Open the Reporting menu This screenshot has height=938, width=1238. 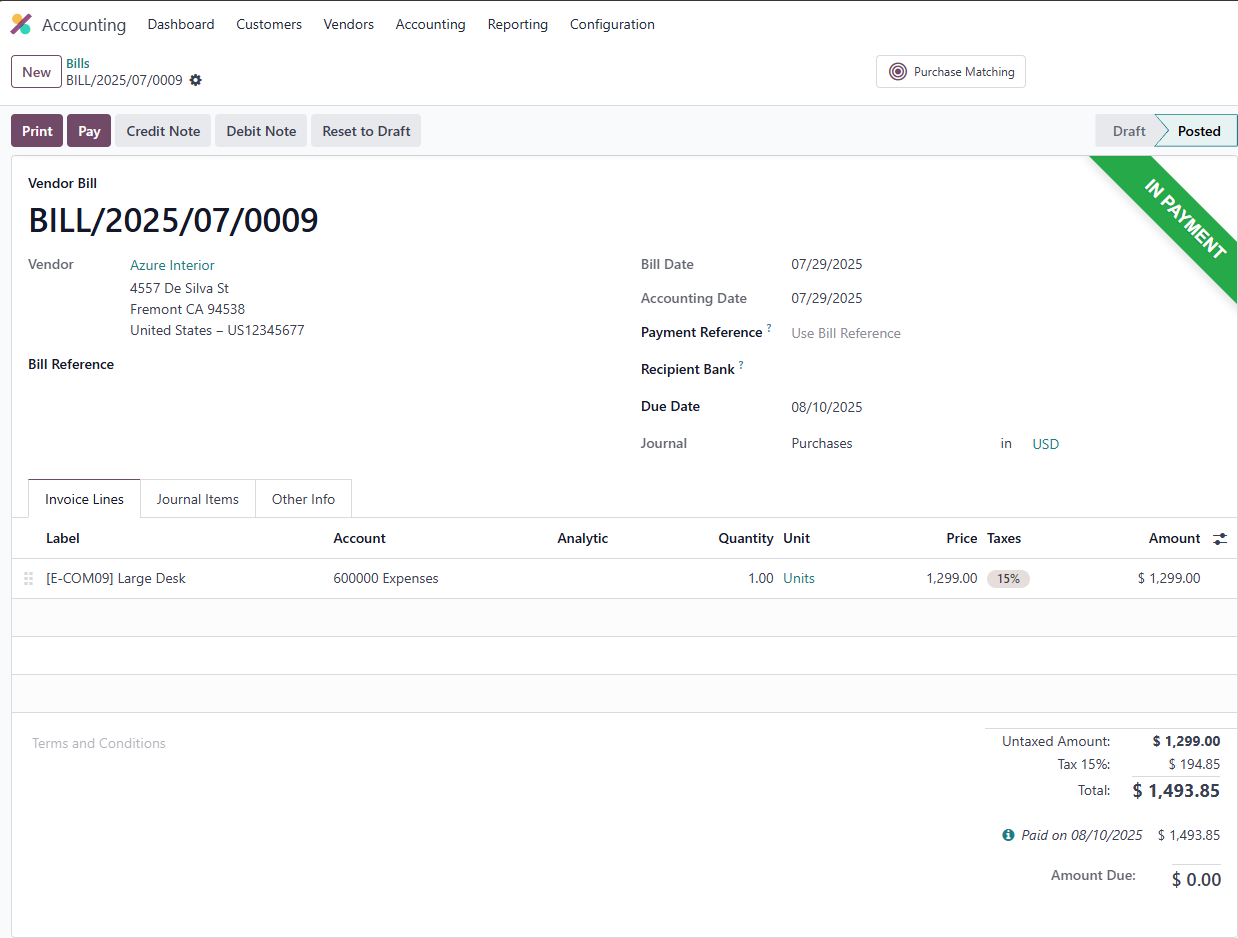point(518,24)
